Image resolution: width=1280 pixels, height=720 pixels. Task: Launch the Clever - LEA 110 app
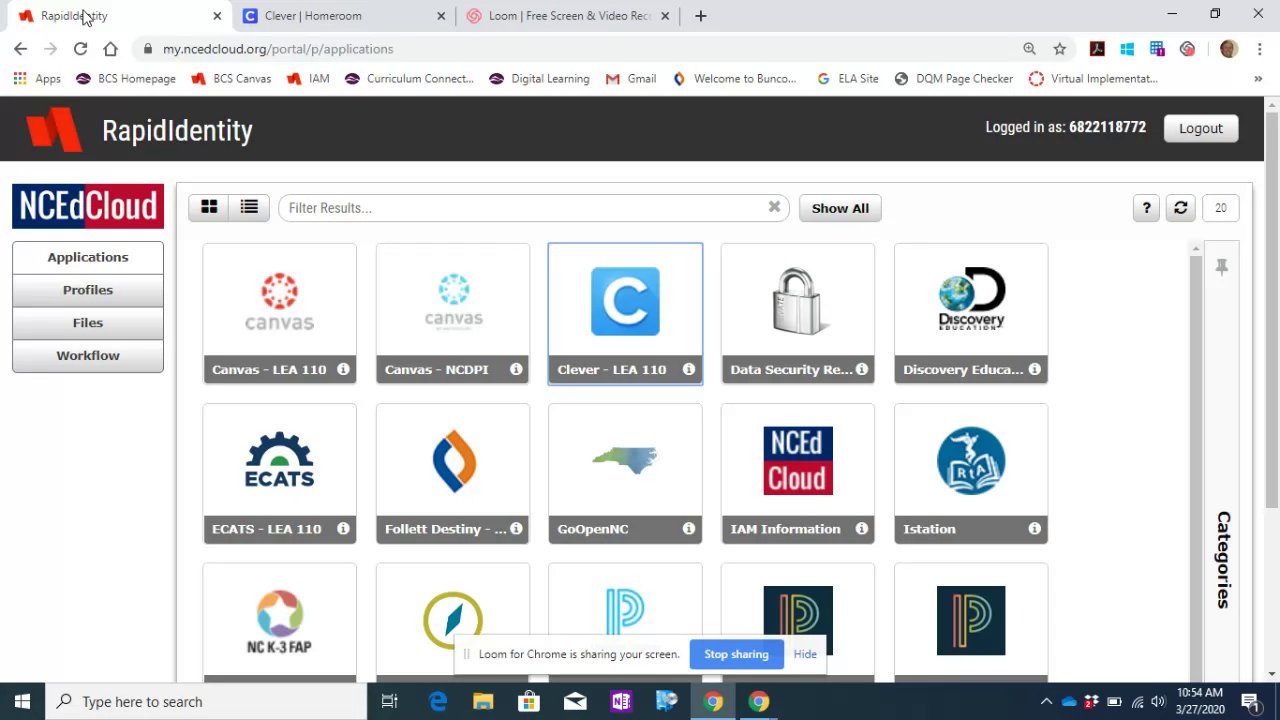coord(625,313)
